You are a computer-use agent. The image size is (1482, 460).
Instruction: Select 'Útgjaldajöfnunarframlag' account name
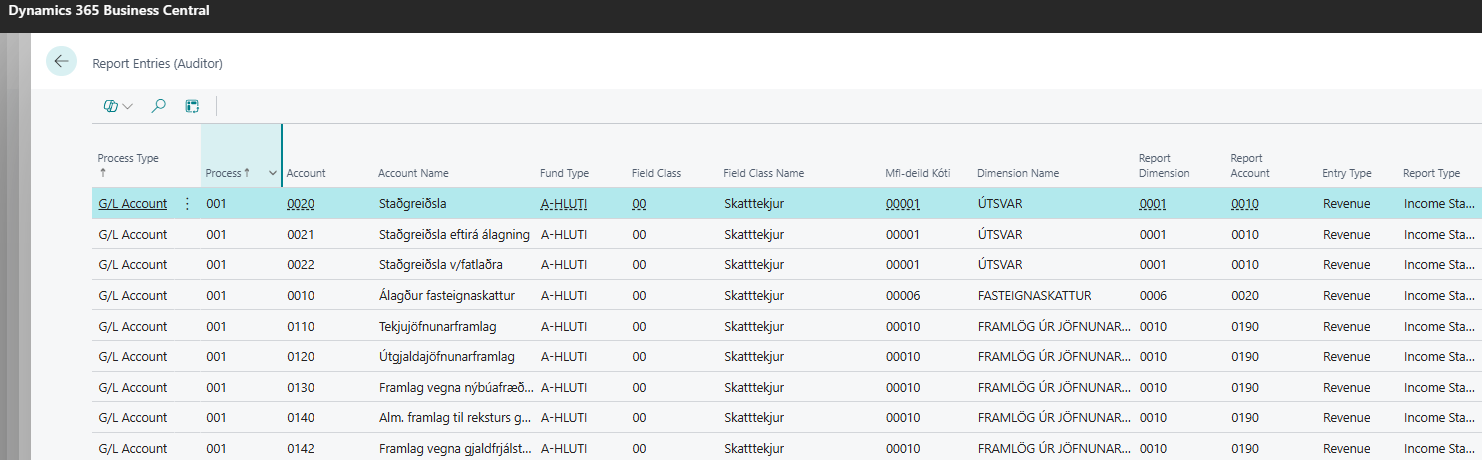(447, 357)
